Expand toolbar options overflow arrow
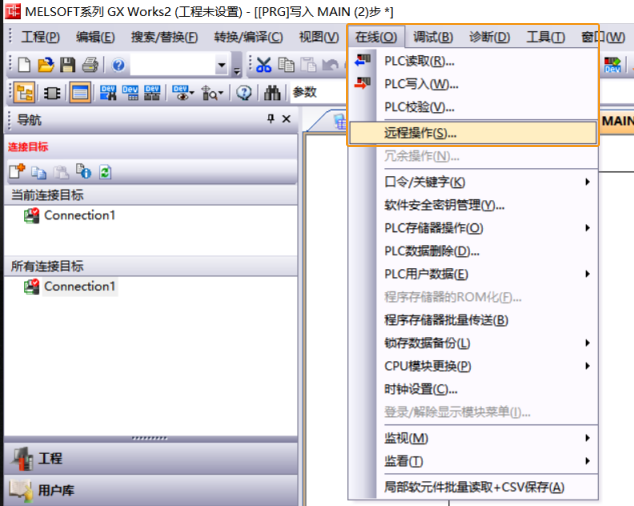This screenshot has height=506, width=634. point(237,70)
